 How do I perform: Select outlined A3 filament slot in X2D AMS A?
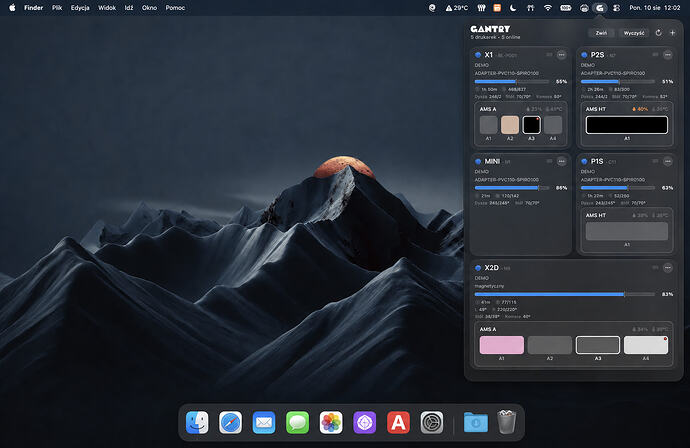click(598, 345)
